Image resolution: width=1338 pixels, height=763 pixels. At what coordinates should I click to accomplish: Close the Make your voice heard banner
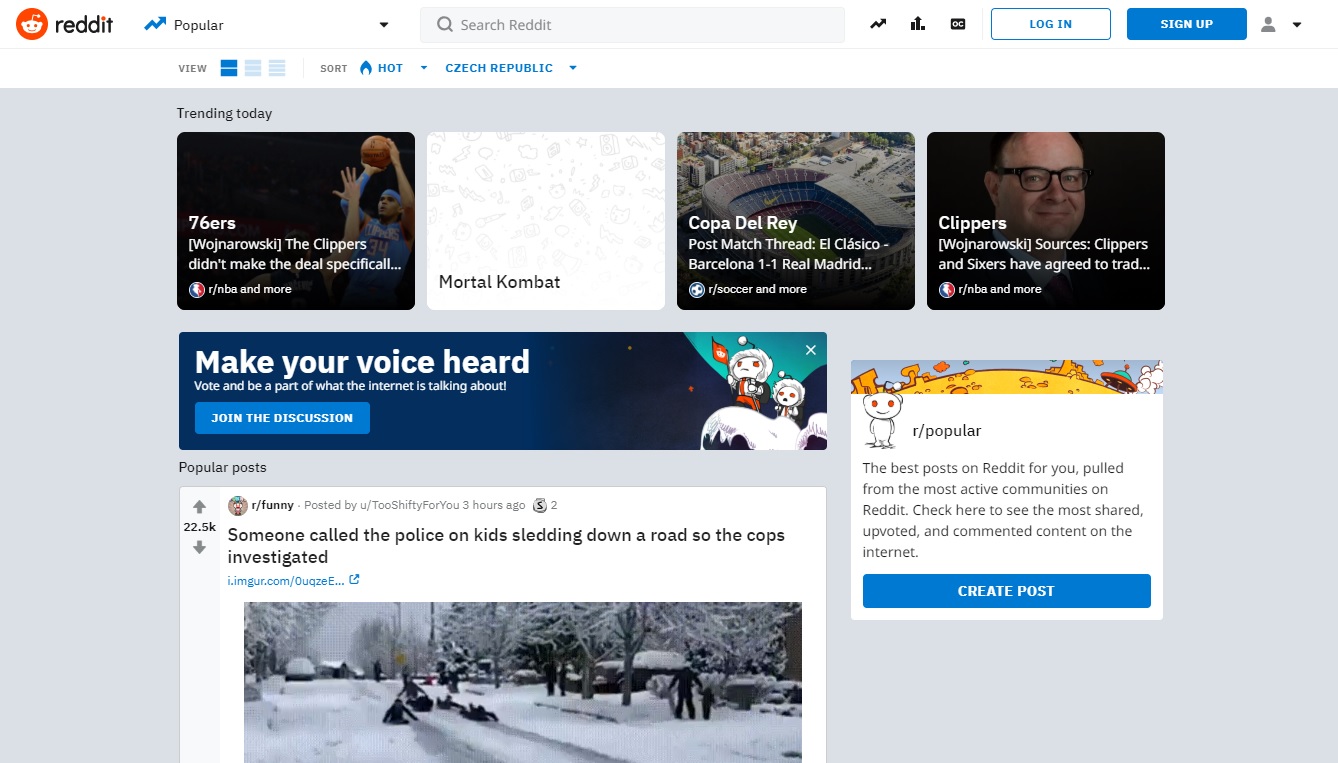811,350
